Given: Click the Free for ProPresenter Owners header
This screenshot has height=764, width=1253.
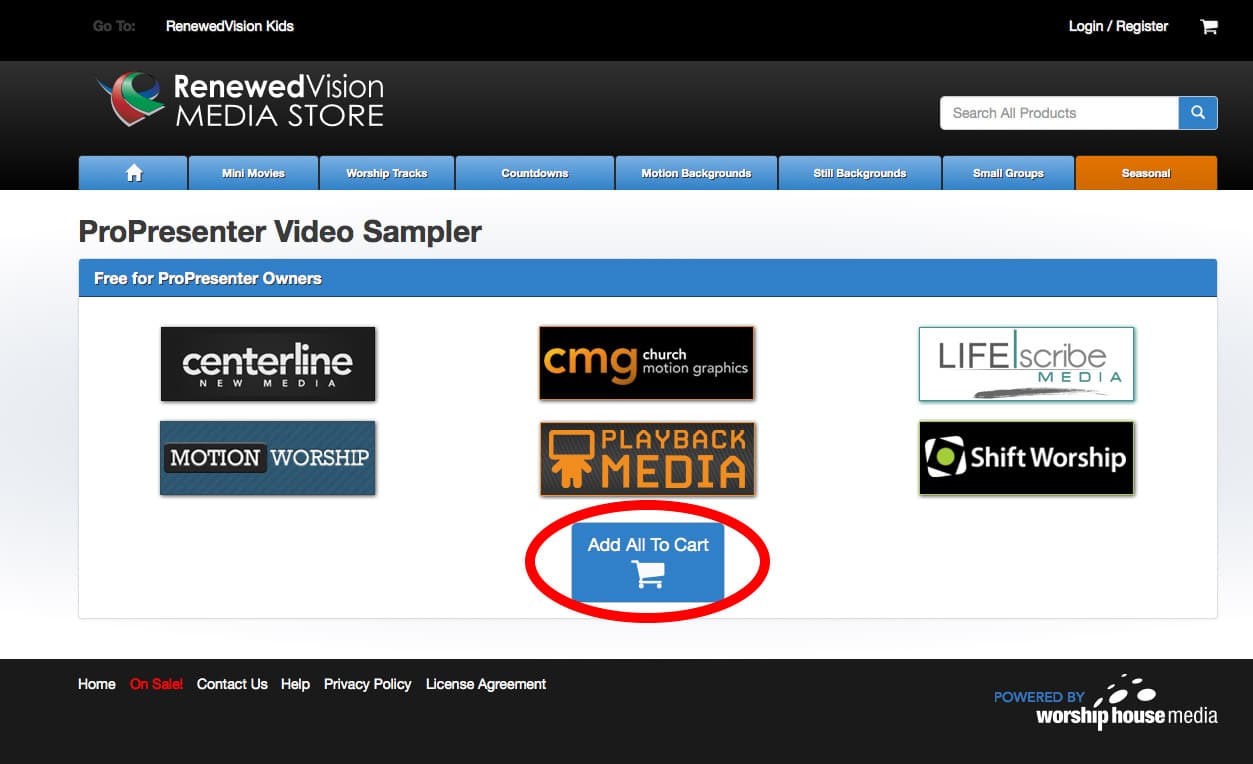Looking at the screenshot, I should click(x=648, y=278).
